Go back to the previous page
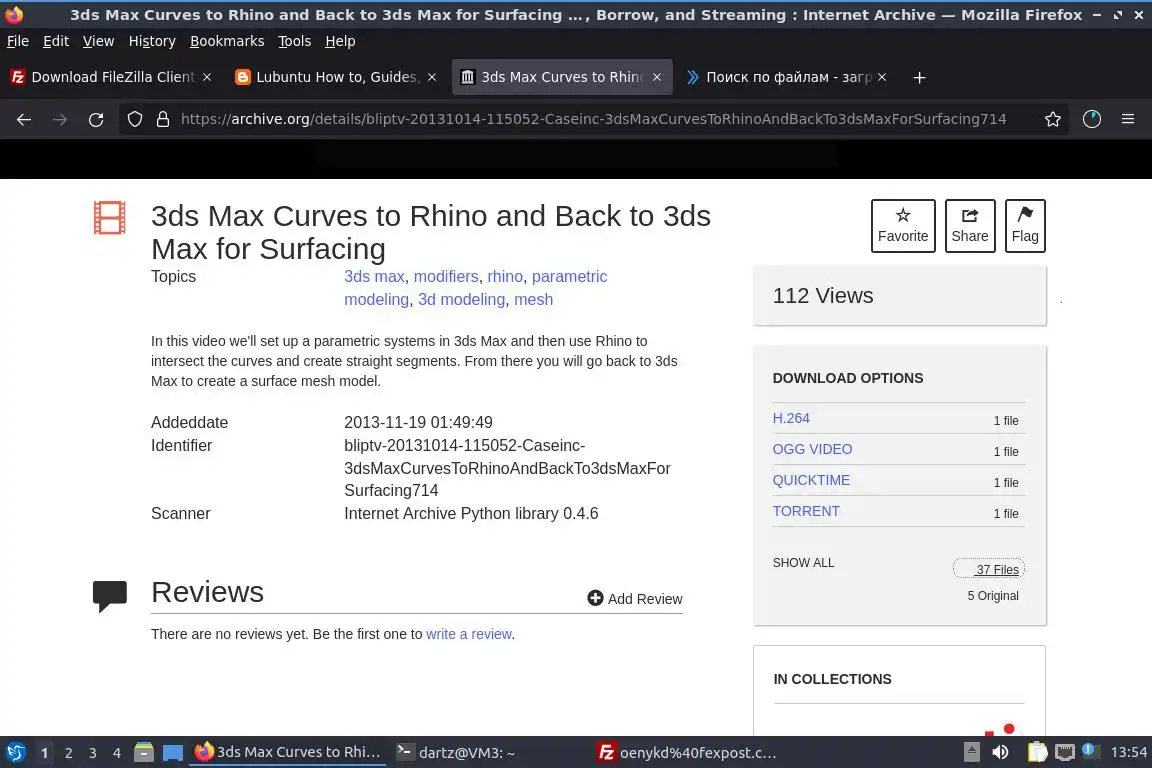The image size is (1152, 768). [24, 119]
